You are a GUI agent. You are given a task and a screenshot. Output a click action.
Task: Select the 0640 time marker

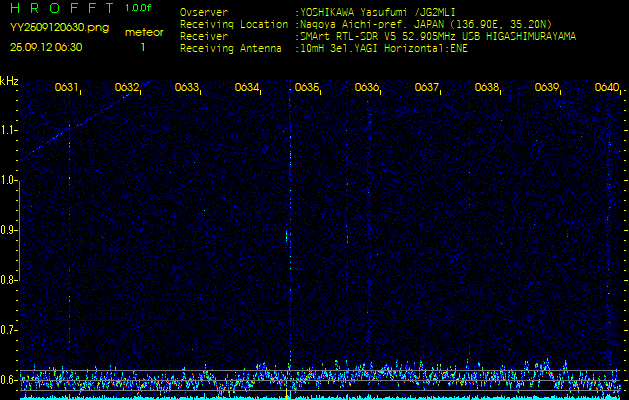tap(606, 88)
